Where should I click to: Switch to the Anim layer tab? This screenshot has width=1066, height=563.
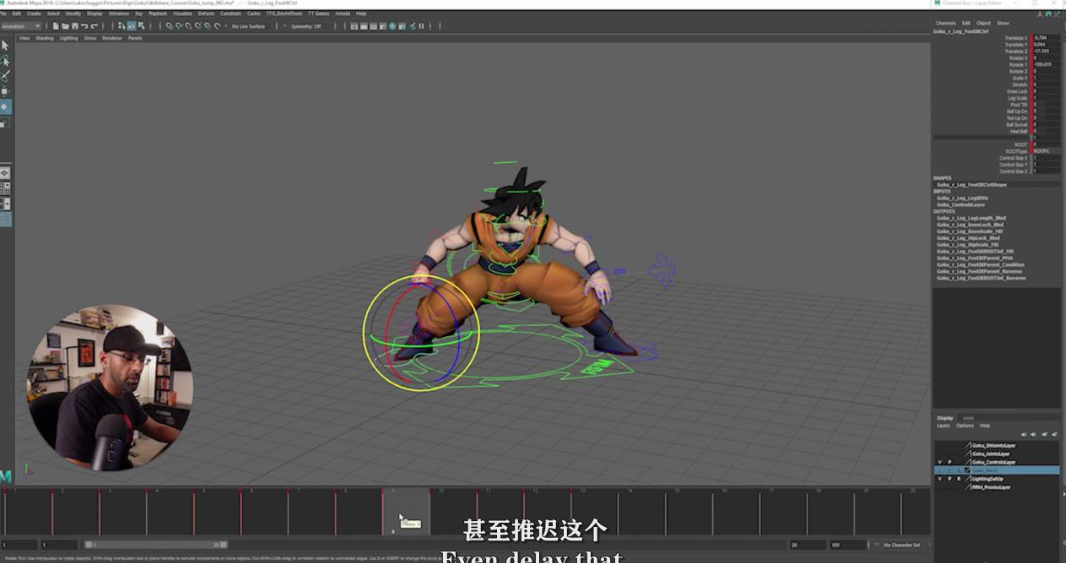click(x=968, y=417)
